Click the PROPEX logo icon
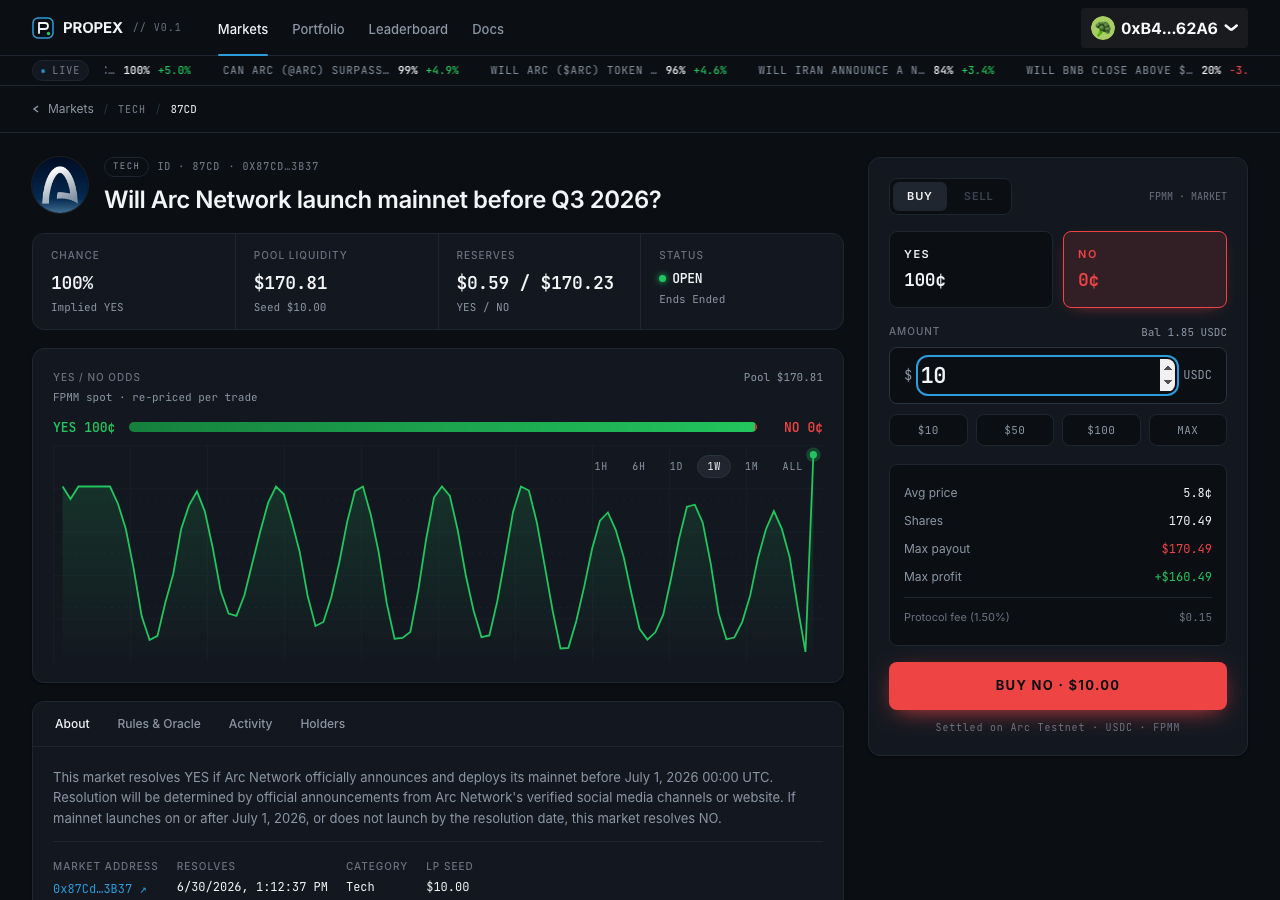1280x900 pixels. [x=43, y=28]
